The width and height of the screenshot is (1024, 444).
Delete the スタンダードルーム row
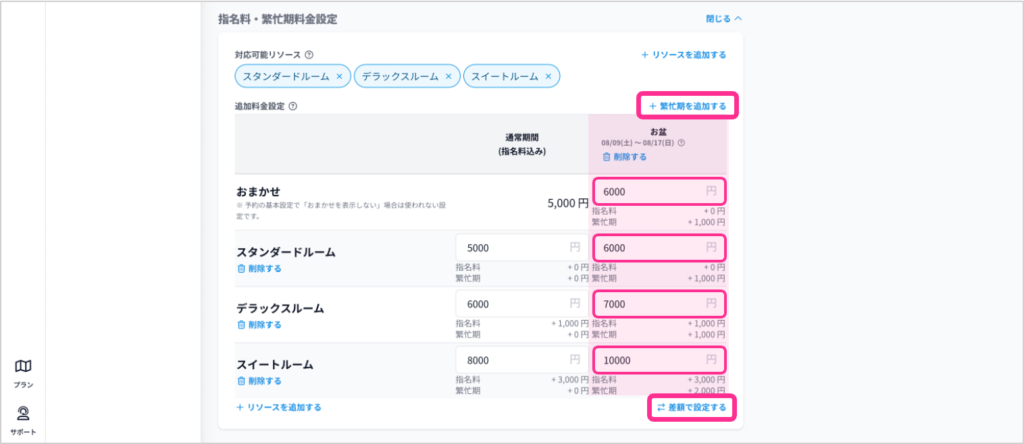pos(259,268)
